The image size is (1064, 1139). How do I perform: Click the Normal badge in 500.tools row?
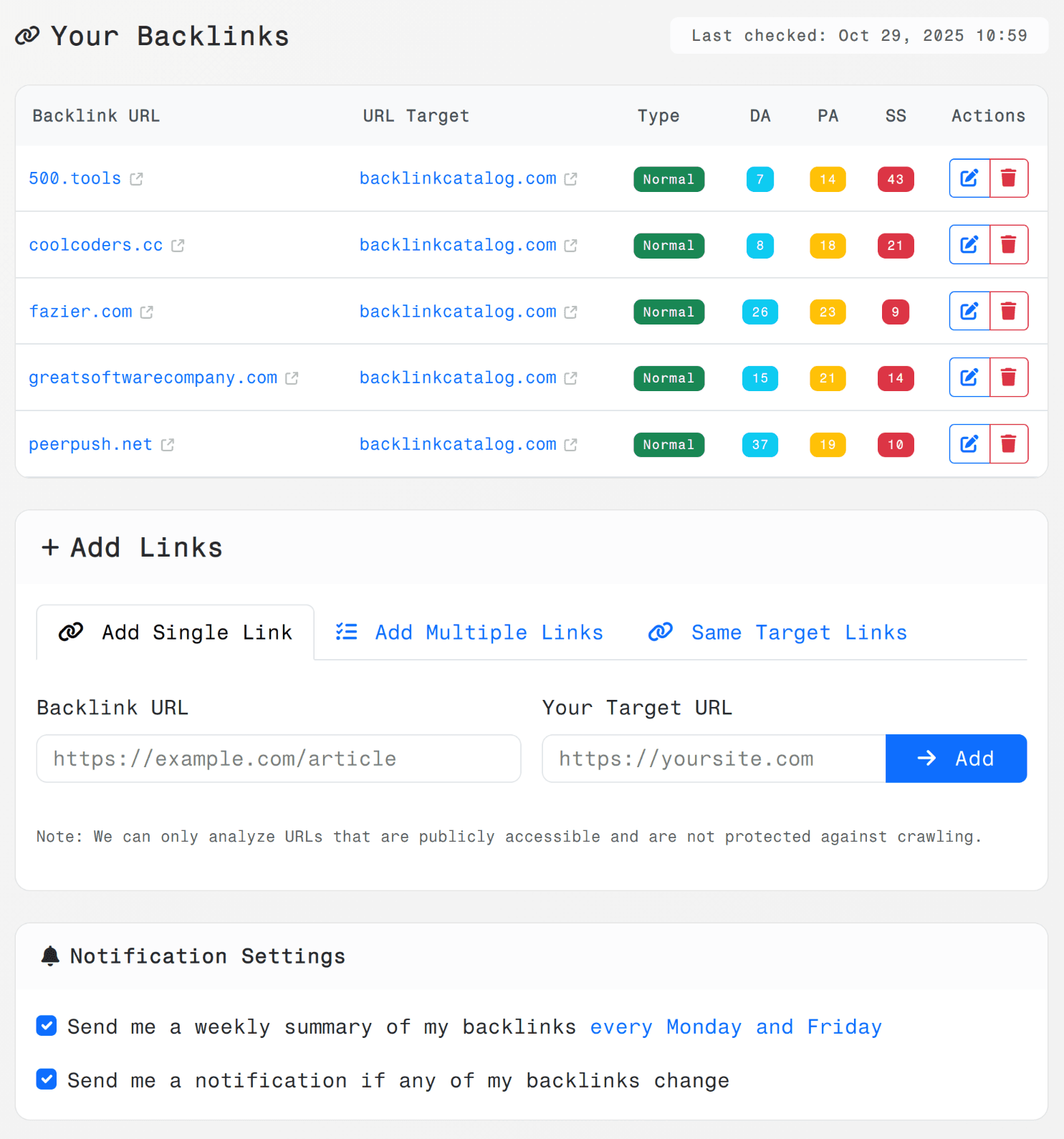[668, 179]
